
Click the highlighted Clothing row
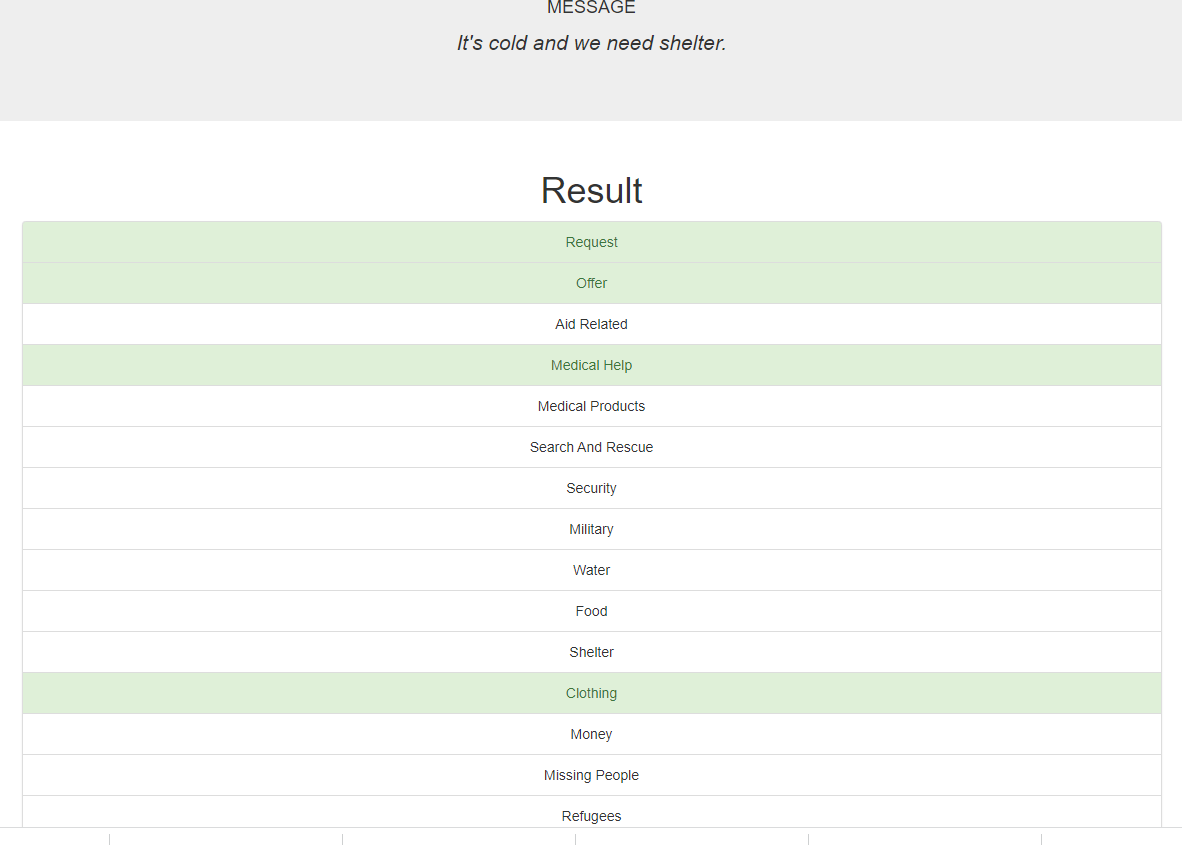(591, 693)
